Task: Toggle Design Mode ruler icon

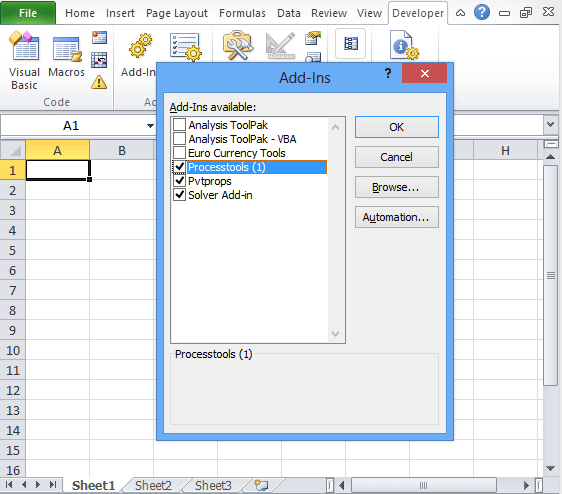Action: pos(281,46)
